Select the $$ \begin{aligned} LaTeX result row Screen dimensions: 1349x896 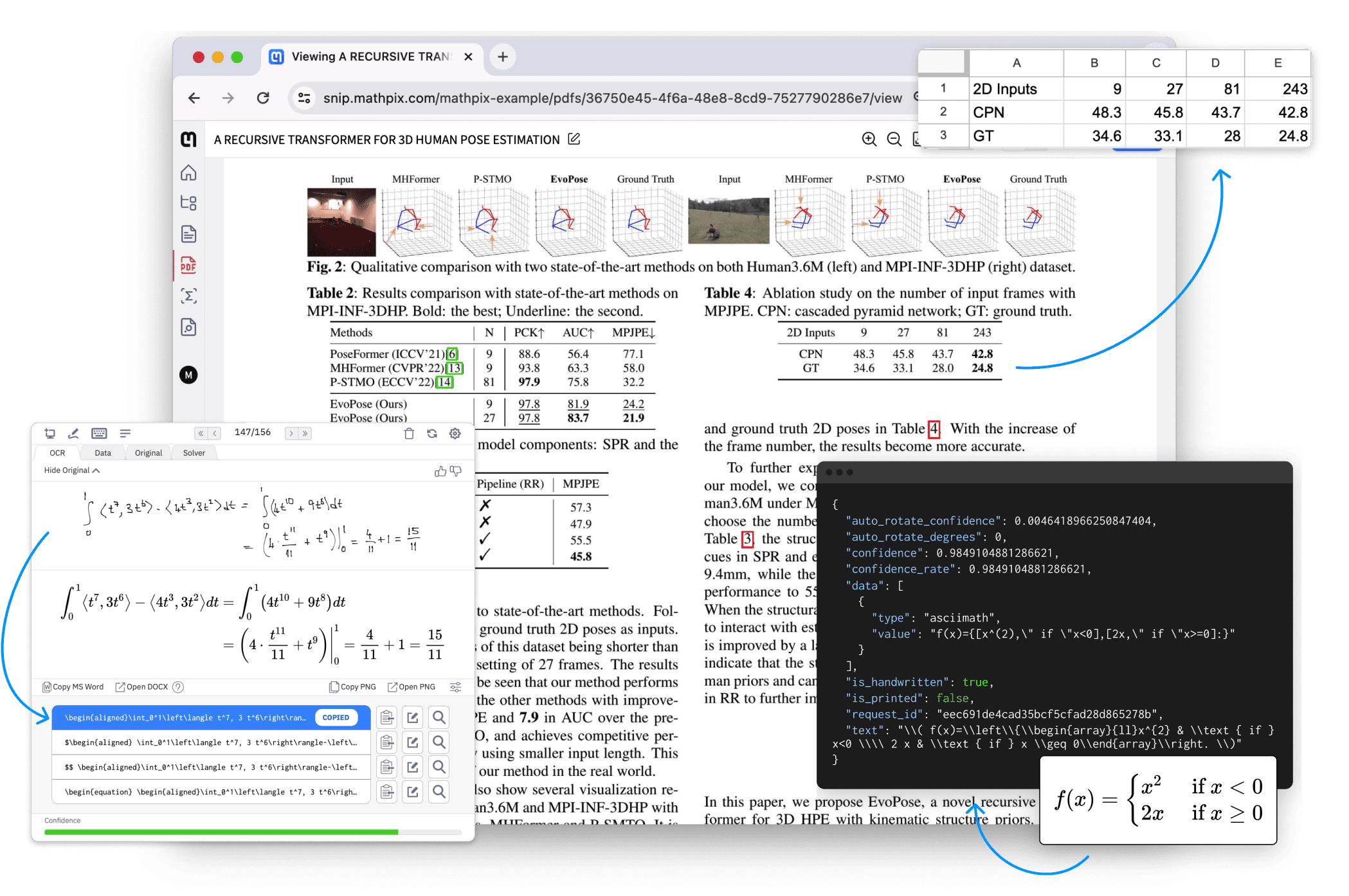[x=211, y=767]
